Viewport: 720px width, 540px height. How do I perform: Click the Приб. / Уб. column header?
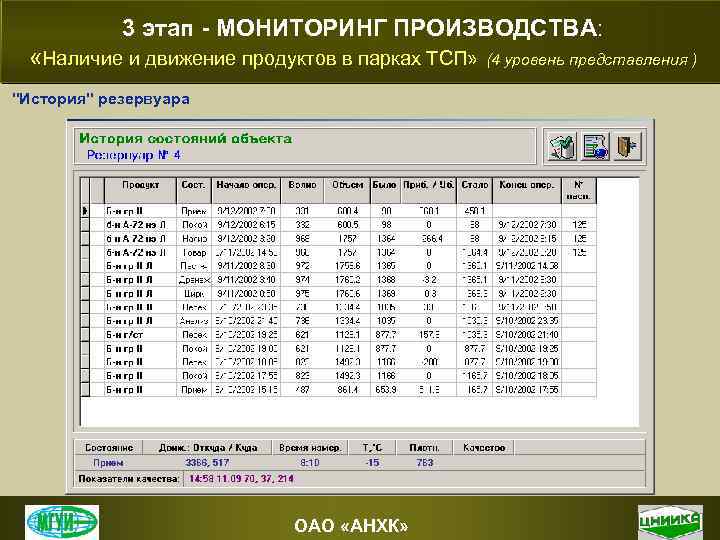click(428, 191)
